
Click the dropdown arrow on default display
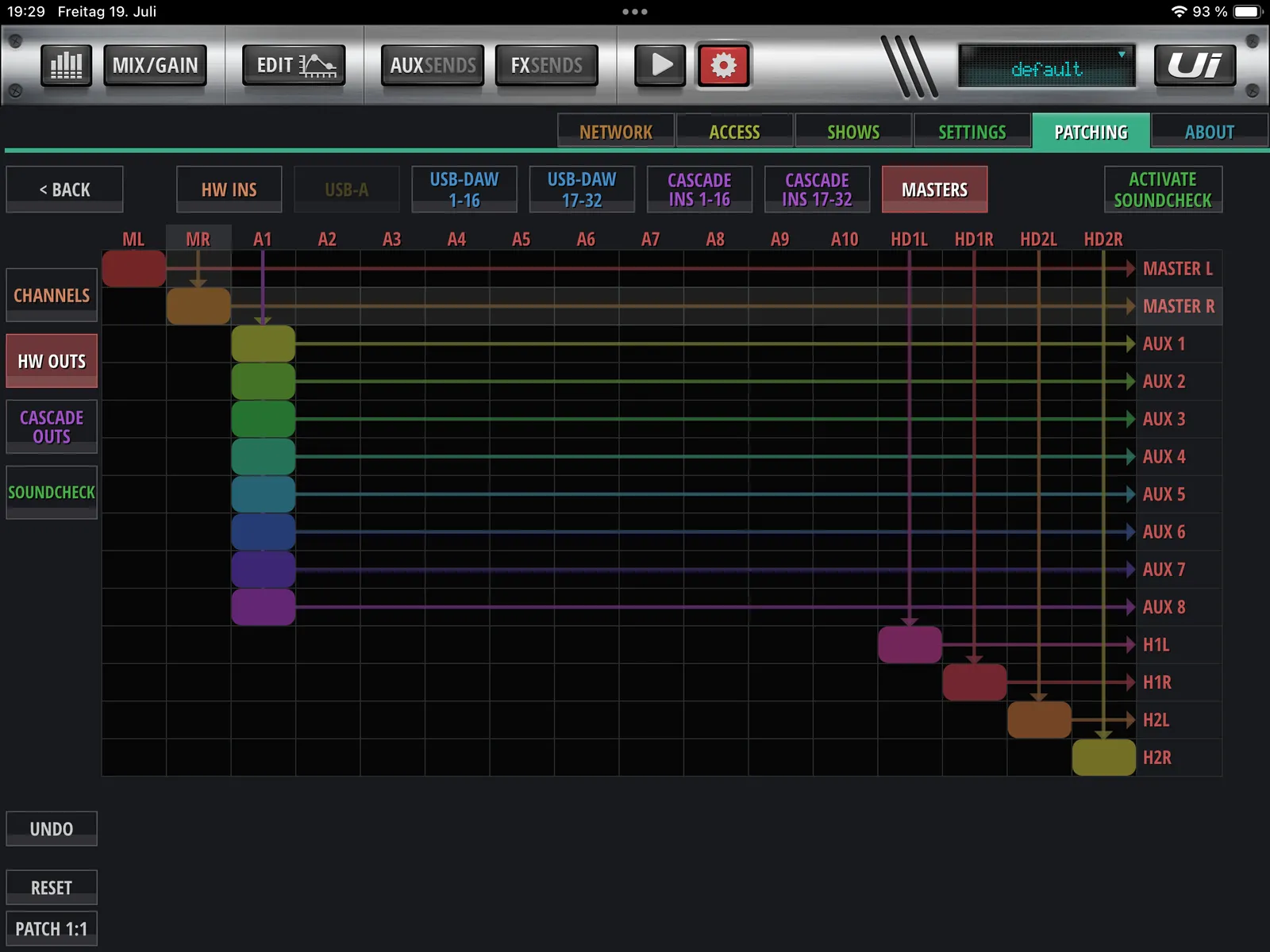(1122, 55)
